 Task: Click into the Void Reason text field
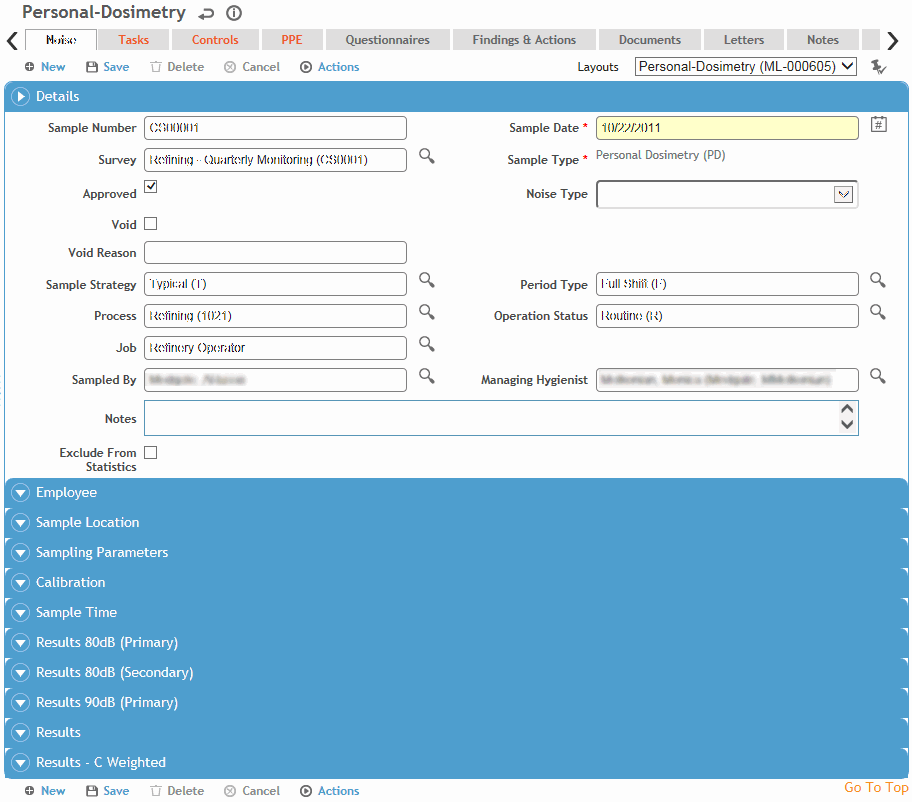(x=275, y=253)
